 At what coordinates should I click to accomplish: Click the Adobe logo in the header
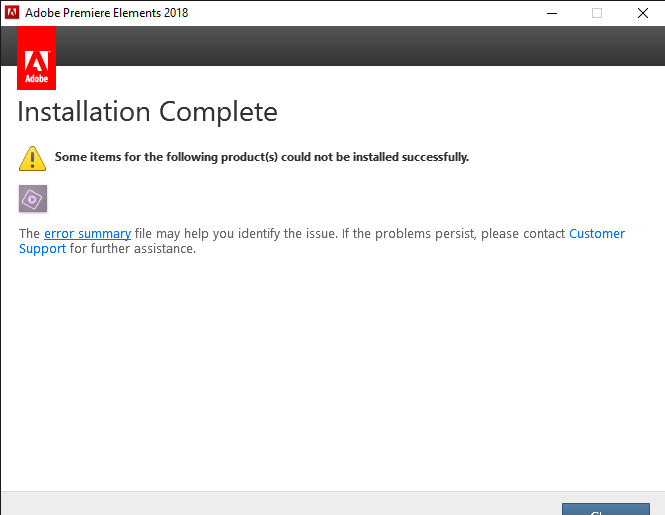[x=36, y=58]
